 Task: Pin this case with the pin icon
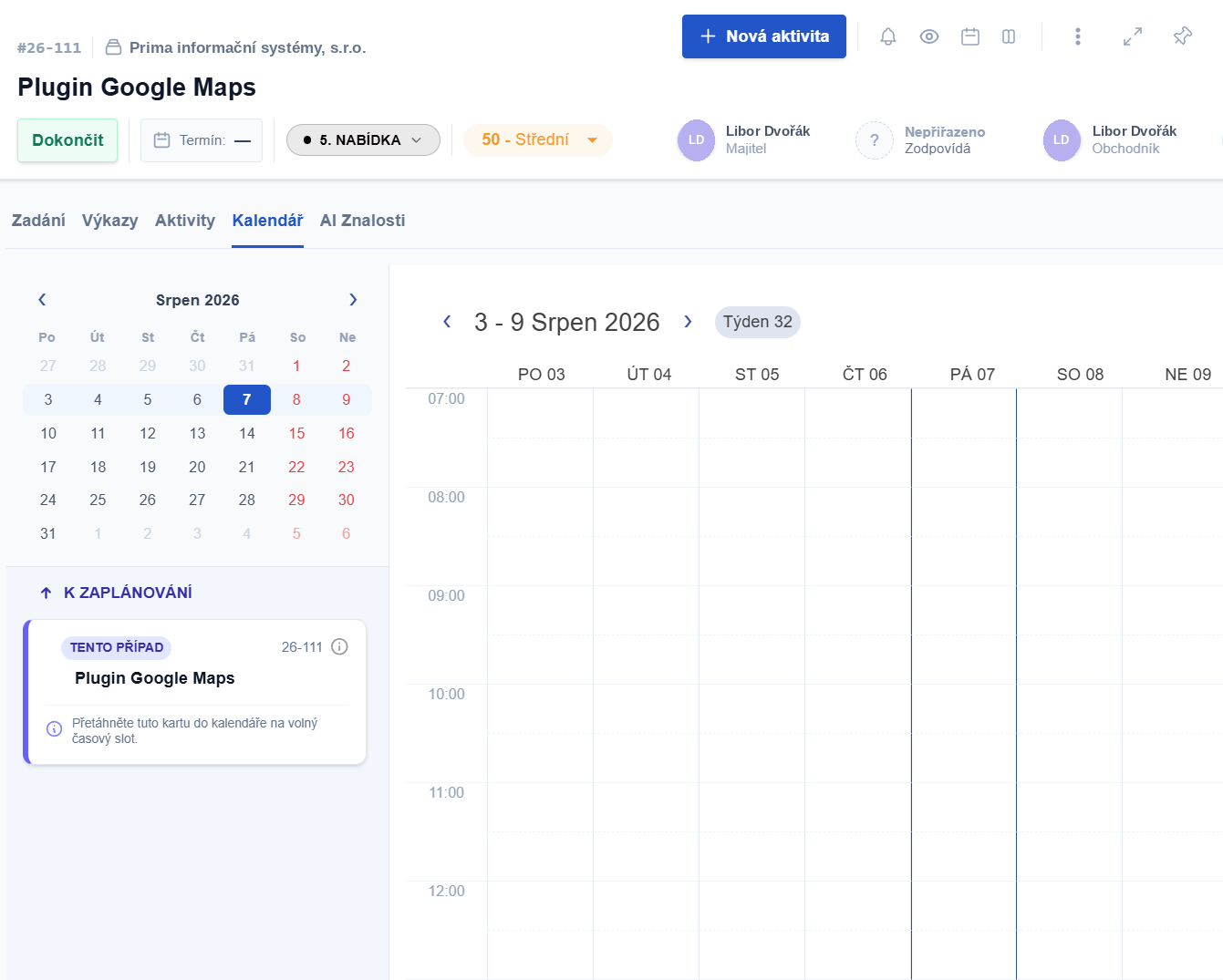[x=1183, y=36]
